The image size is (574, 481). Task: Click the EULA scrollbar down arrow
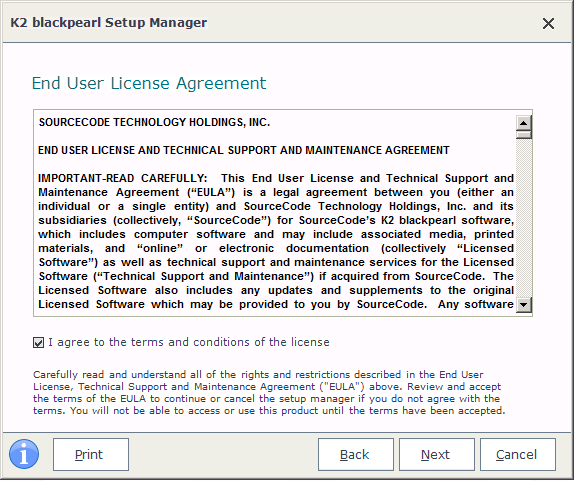[x=523, y=305]
